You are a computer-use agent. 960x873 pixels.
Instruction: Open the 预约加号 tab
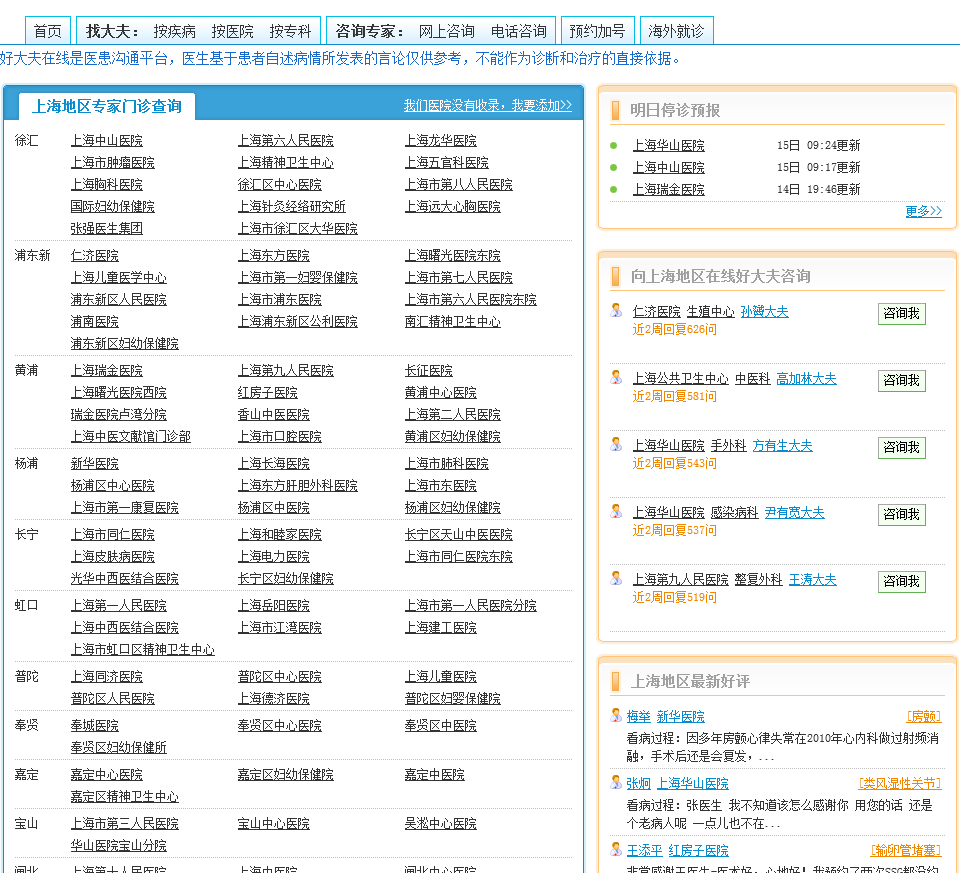coord(598,31)
